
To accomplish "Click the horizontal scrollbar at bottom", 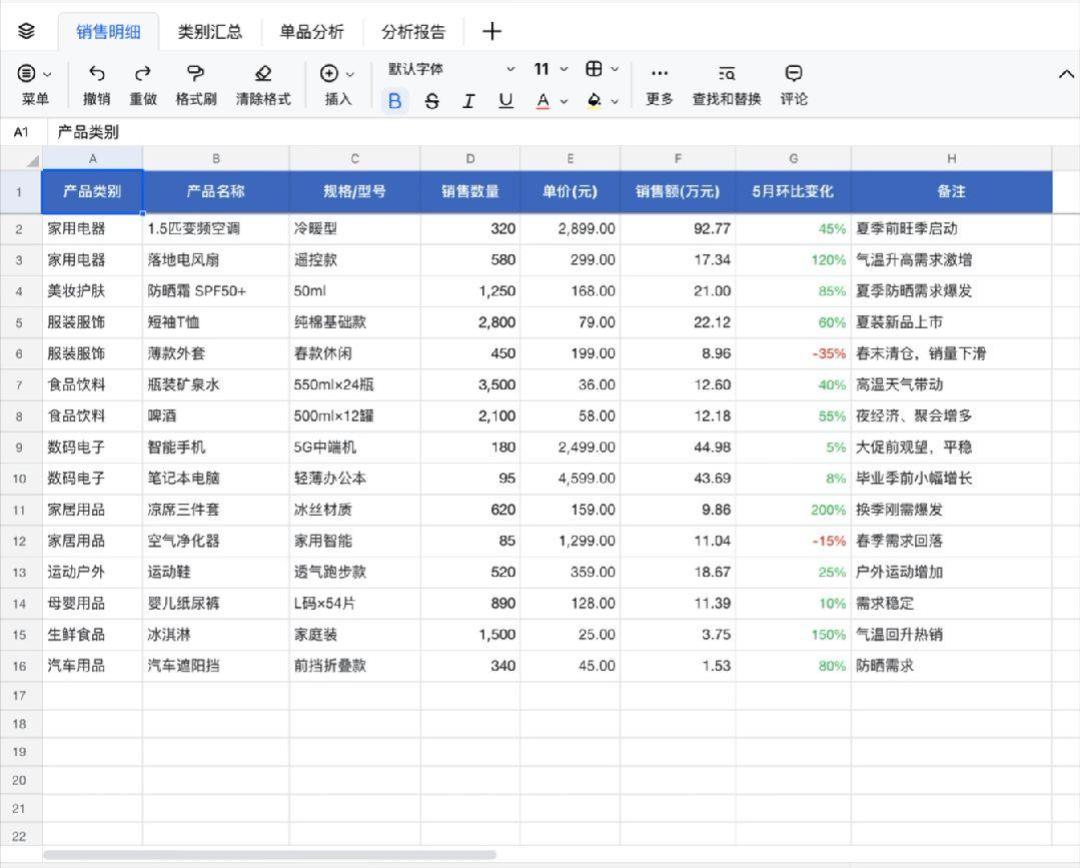I will pos(269,855).
